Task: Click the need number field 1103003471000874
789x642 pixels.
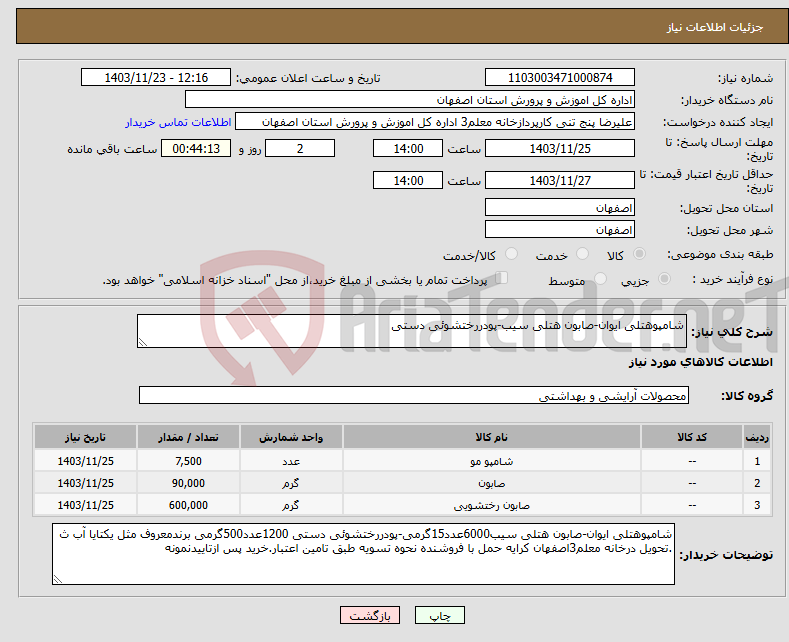Action: coord(560,77)
